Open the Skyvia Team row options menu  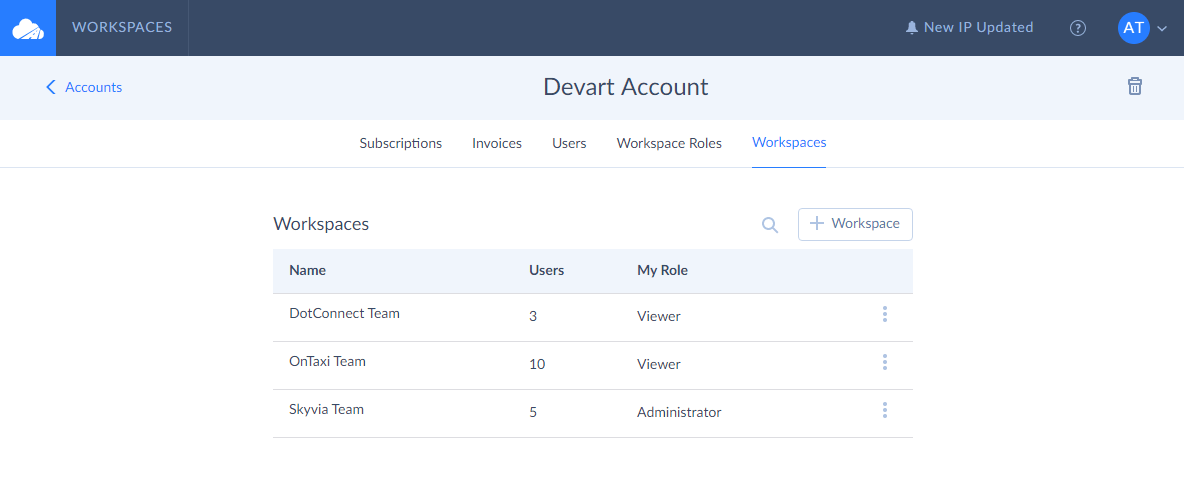tap(884, 411)
